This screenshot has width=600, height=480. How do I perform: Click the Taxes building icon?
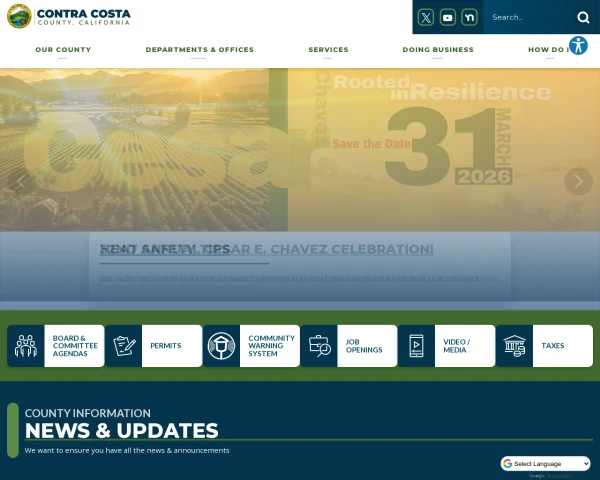point(515,346)
